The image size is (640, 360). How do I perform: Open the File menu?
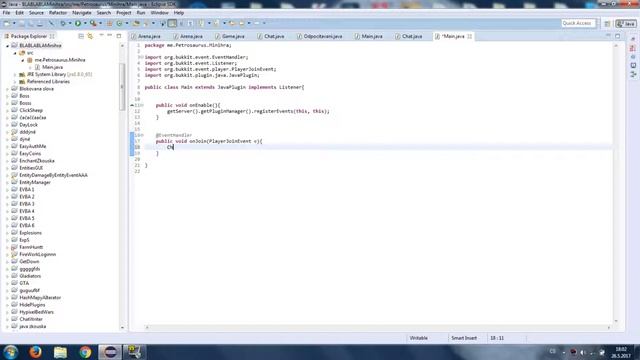[x=6, y=13]
